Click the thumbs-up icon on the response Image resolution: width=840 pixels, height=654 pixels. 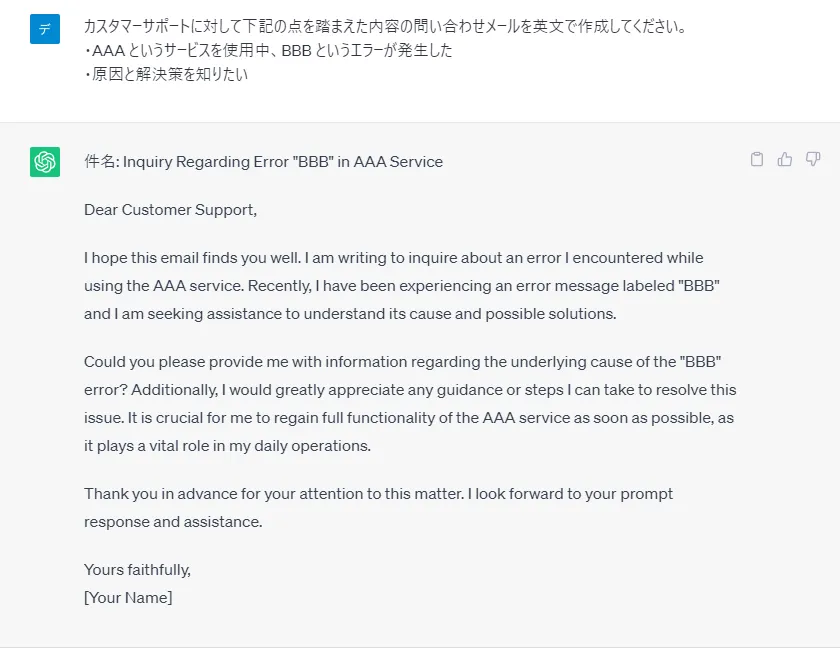coord(785,160)
